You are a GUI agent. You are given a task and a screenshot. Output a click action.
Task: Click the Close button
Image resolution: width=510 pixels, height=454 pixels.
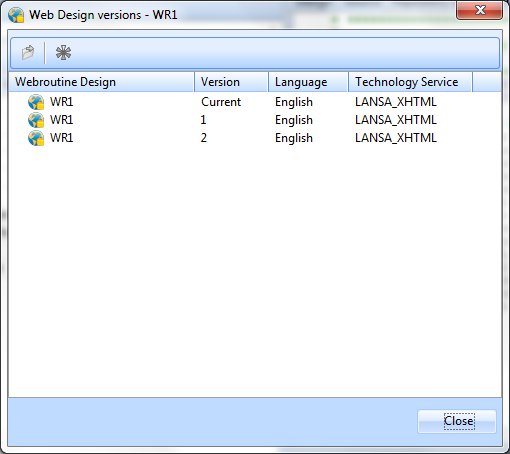point(457,421)
